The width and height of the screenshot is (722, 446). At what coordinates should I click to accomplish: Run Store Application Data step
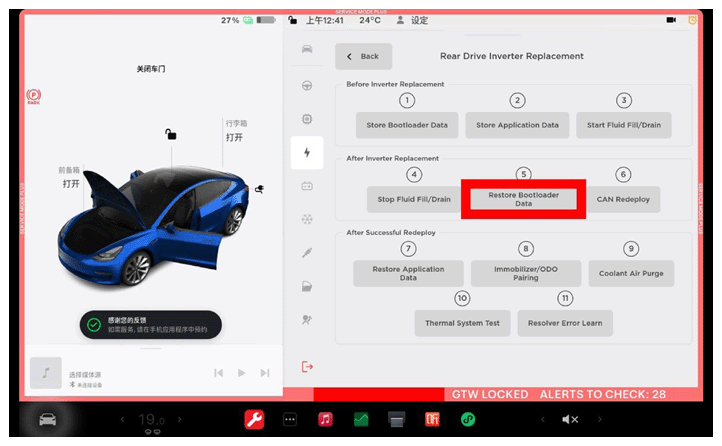pyautogui.click(x=517, y=125)
